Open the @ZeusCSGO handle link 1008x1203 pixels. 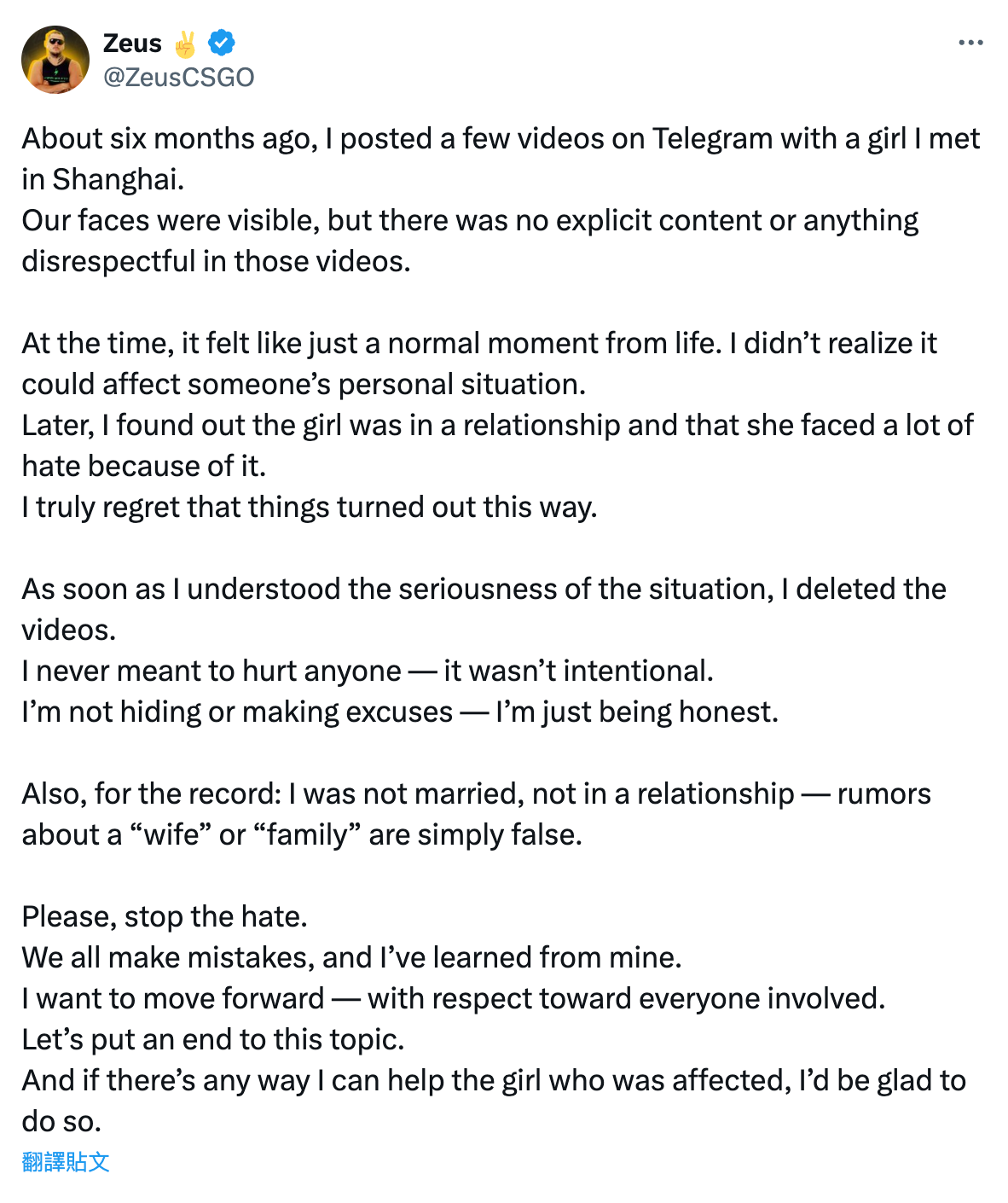[x=178, y=77]
